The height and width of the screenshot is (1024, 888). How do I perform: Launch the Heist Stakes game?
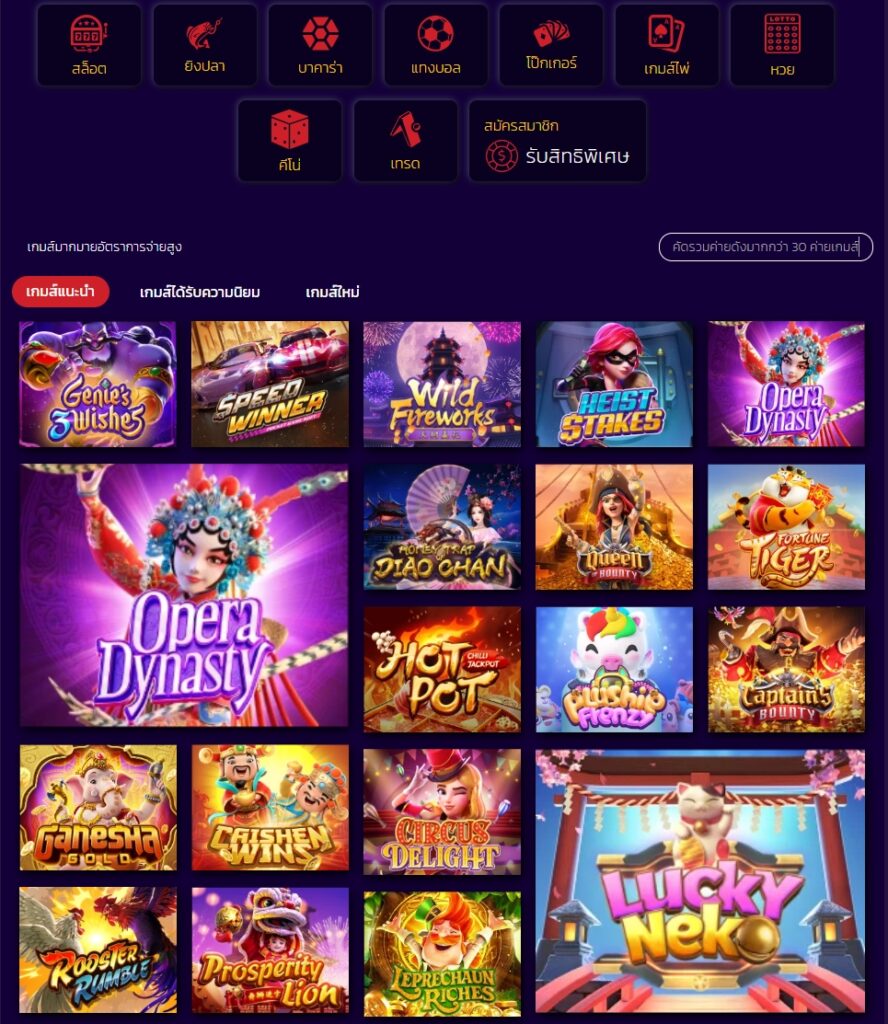[614, 384]
